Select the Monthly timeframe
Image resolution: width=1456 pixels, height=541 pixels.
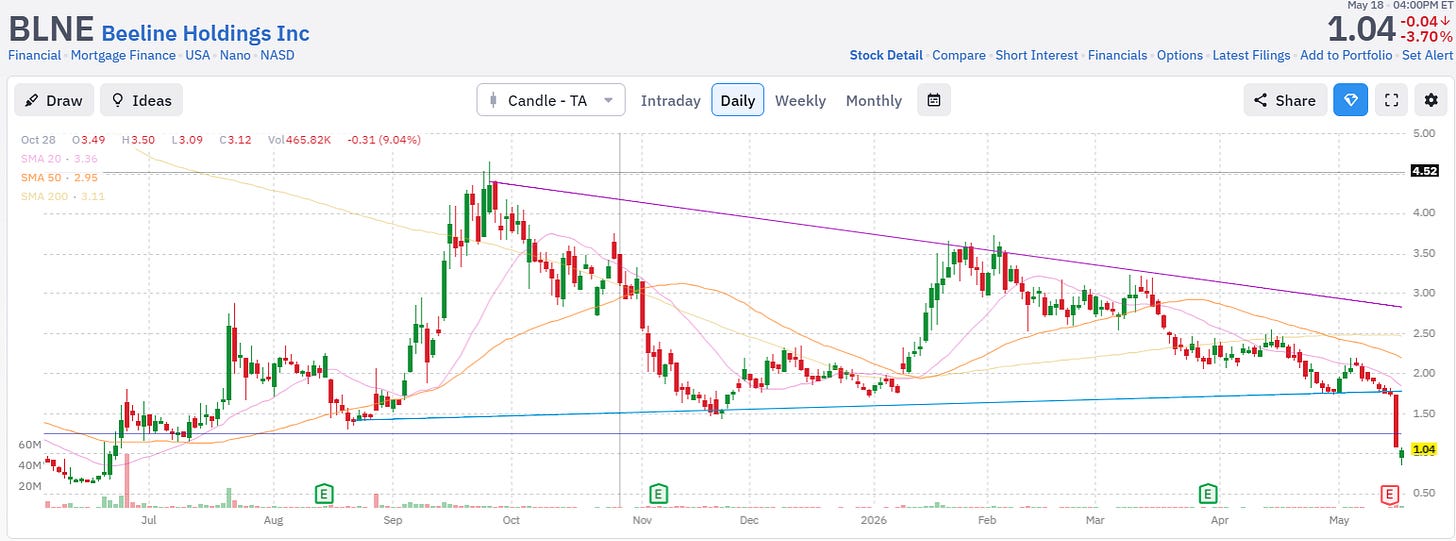[873, 100]
